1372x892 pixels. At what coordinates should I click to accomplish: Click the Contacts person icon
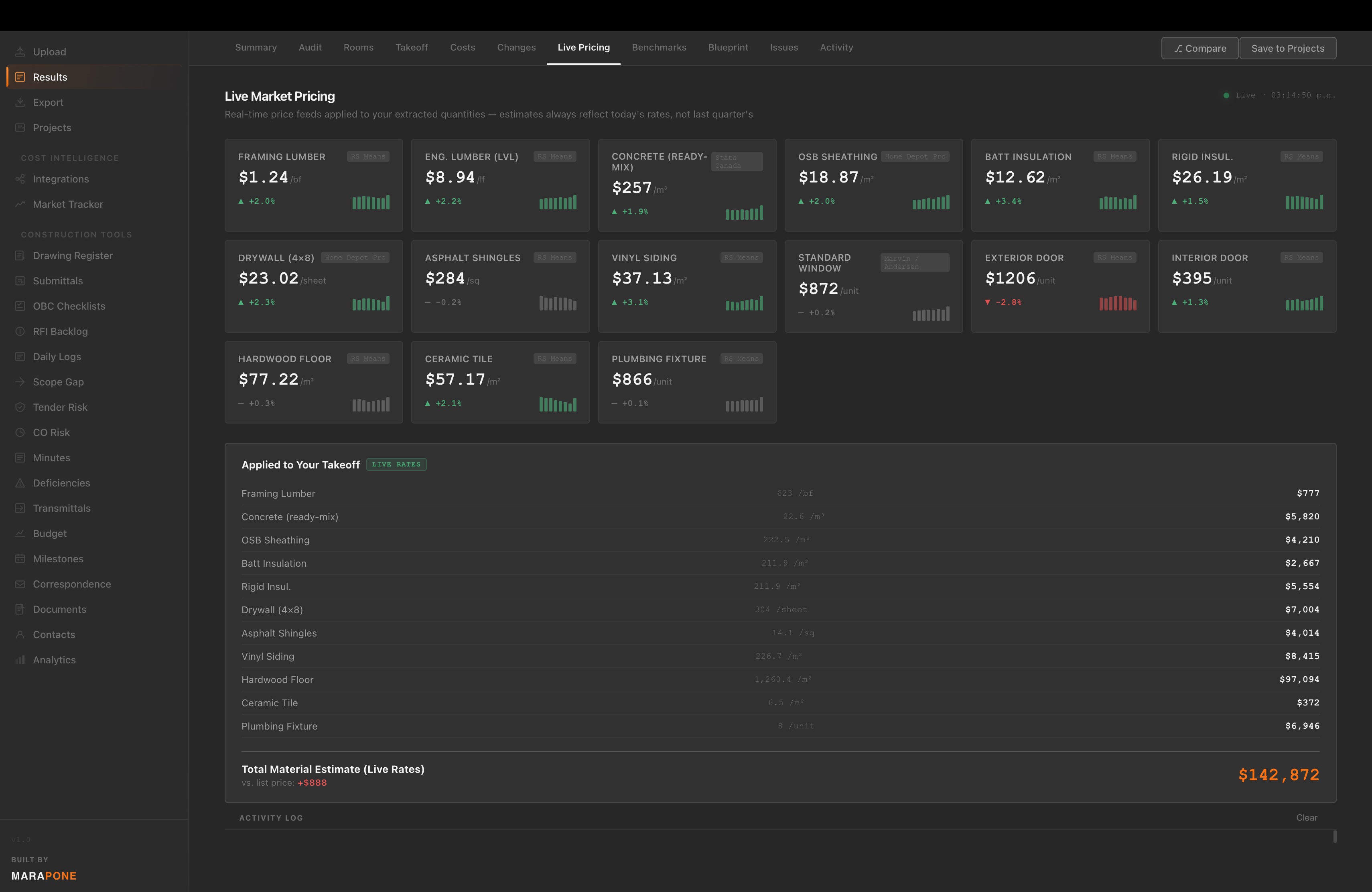click(x=20, y=635)
